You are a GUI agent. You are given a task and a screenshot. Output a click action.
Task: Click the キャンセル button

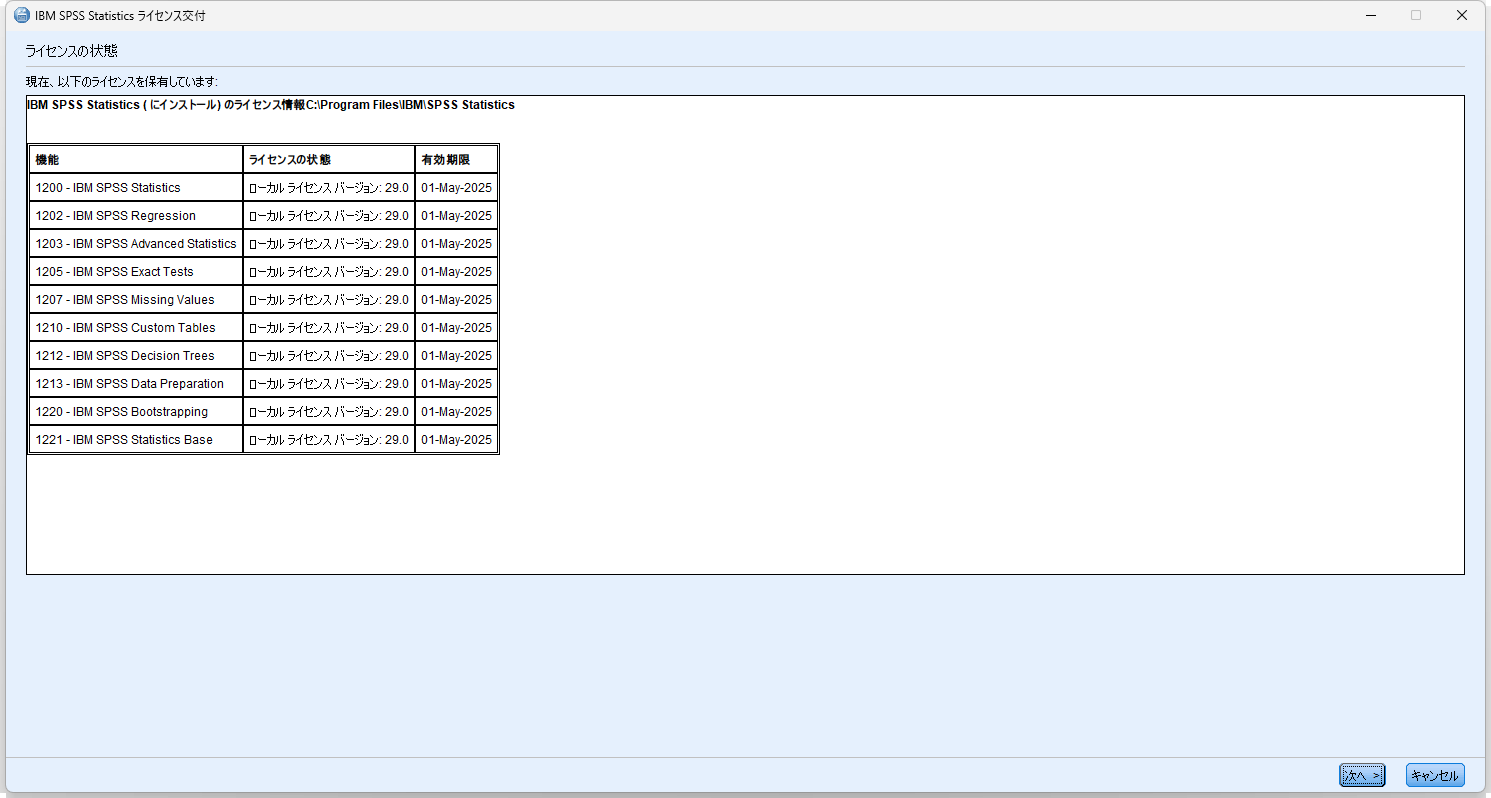(x=1434, y=775)
